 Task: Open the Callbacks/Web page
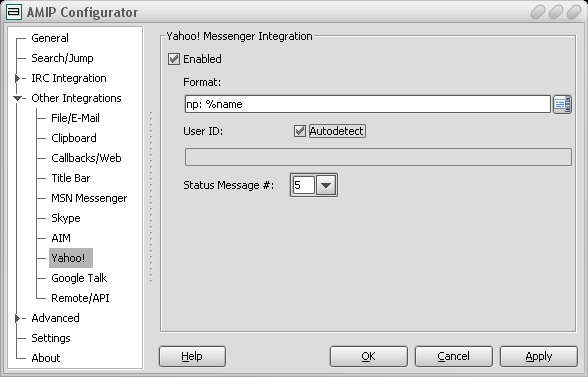pos(86,158)
